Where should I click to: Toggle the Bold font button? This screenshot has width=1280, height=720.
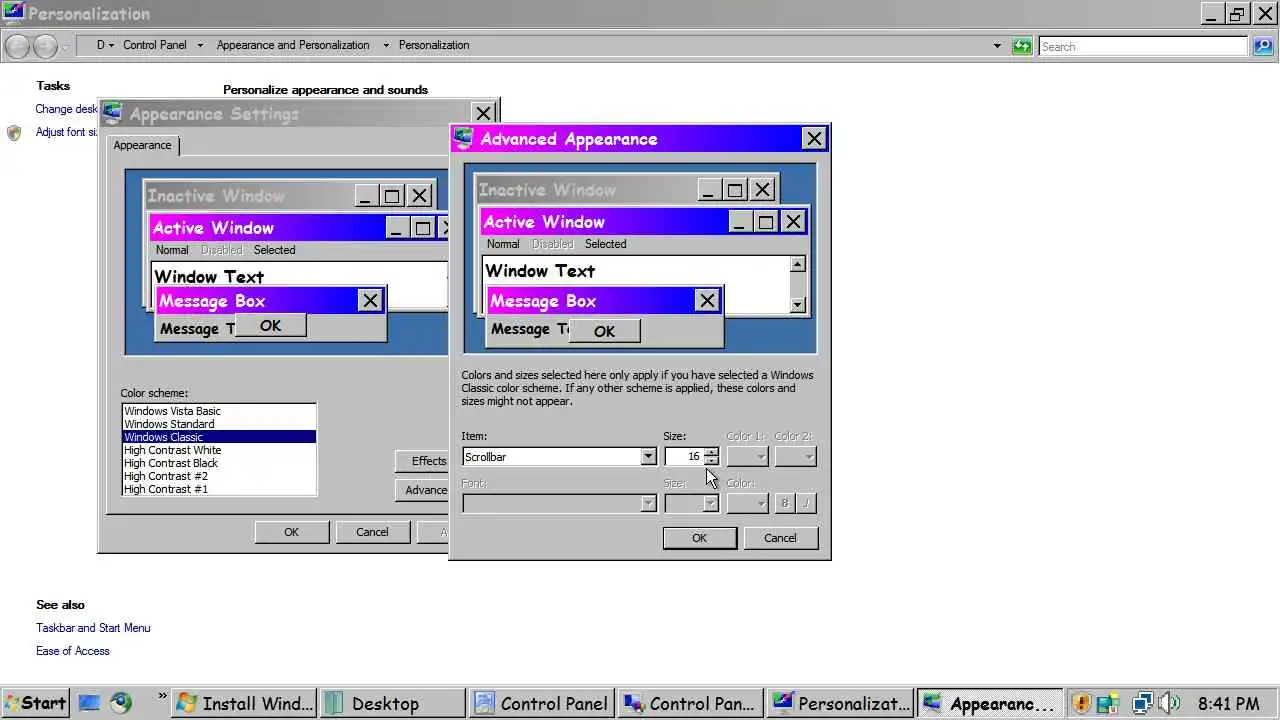tap(784, 503)
